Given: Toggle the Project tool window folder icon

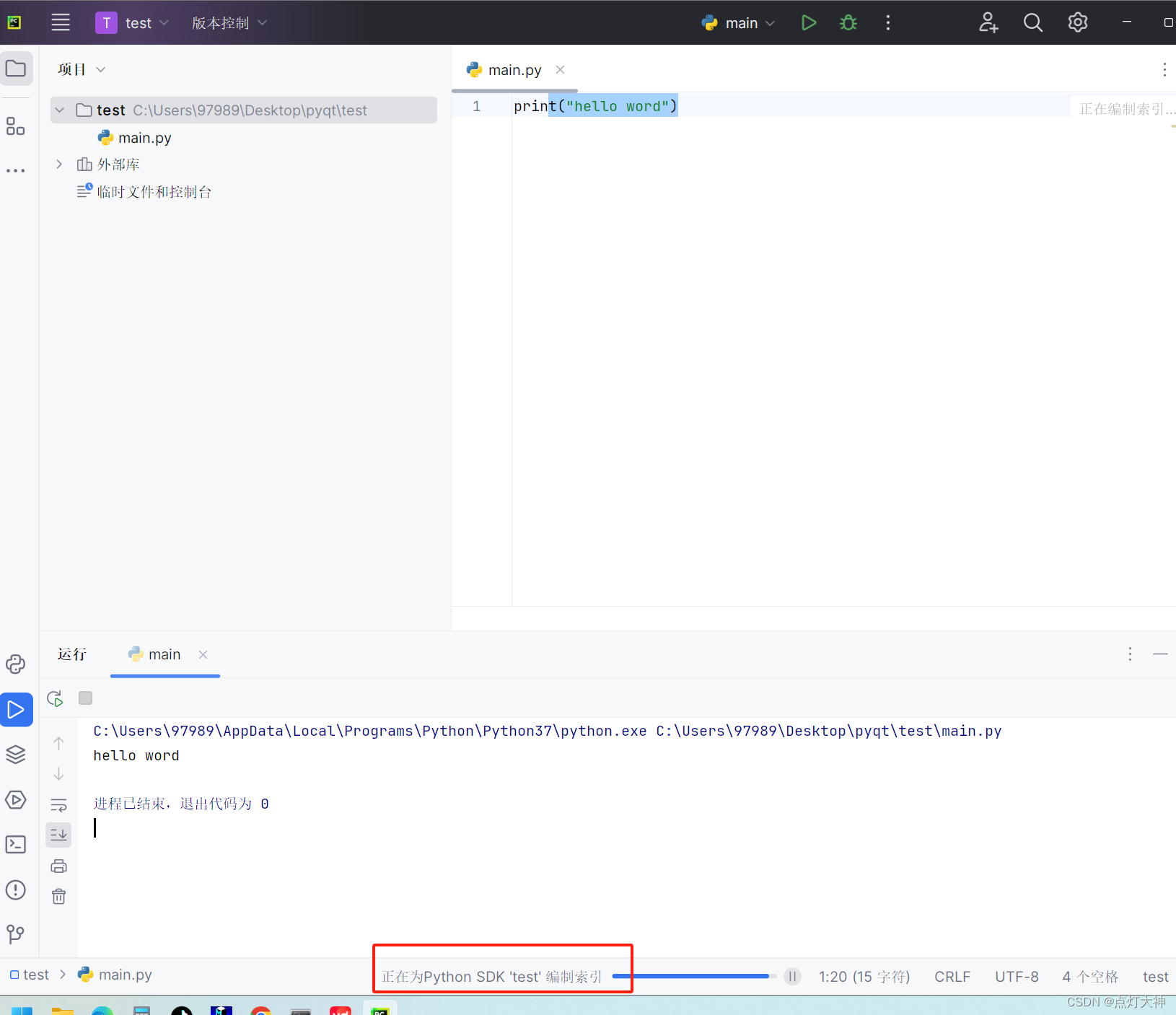Looking at the screenshot, I should 16,69.
